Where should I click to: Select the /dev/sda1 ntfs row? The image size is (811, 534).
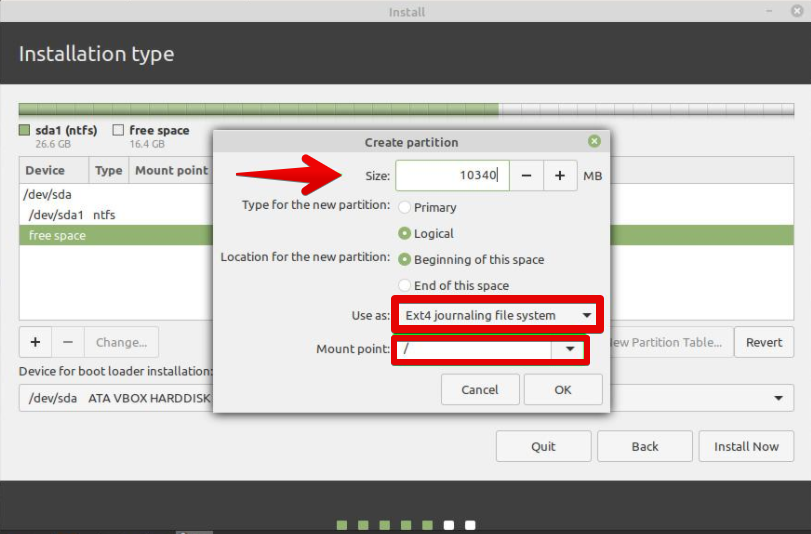pyautogui.click(x=110, y=215)
